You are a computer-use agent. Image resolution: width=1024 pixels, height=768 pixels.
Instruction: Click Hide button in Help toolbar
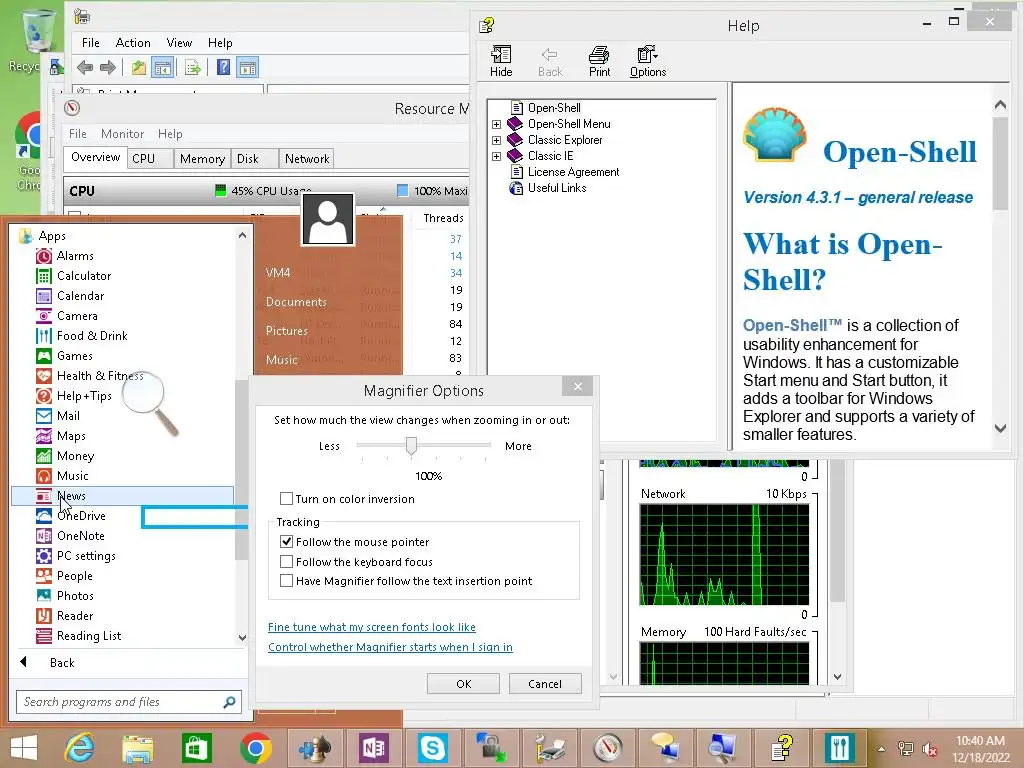pyautogui.click(x=501, y=61)
